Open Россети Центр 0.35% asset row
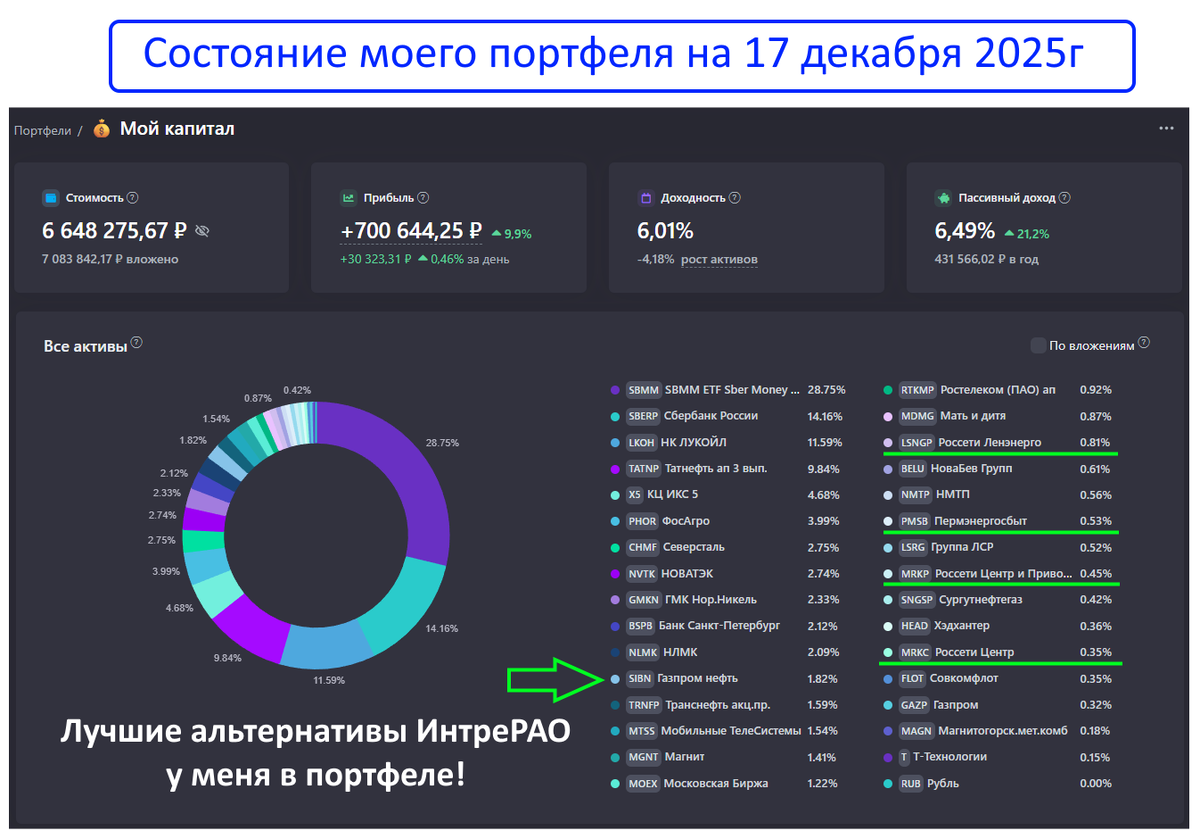 1000,652
